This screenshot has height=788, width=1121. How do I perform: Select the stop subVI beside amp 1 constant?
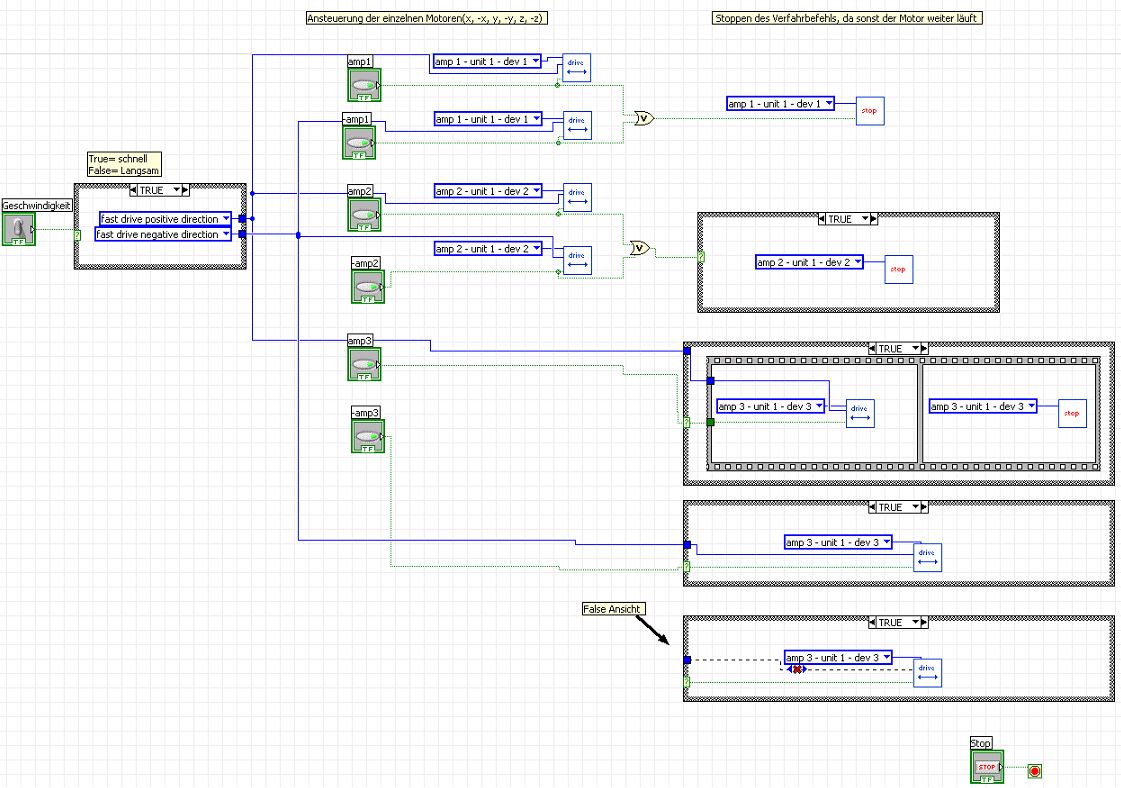(x=870, y=111)
